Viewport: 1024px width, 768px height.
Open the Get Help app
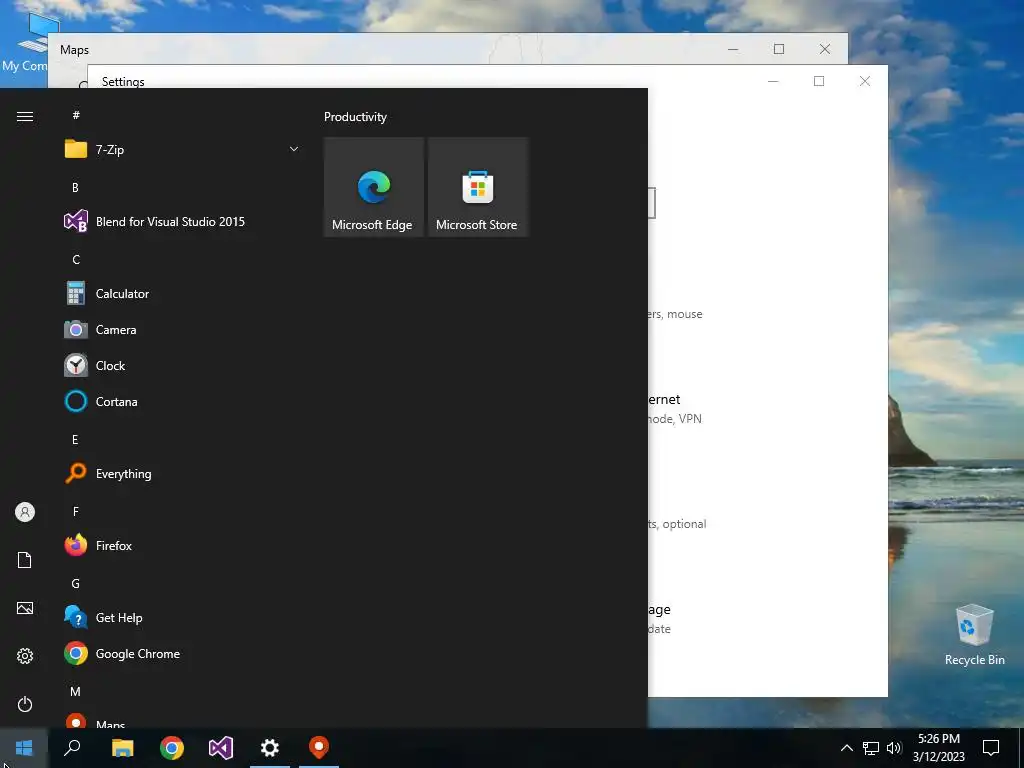(x=183, y=618)
